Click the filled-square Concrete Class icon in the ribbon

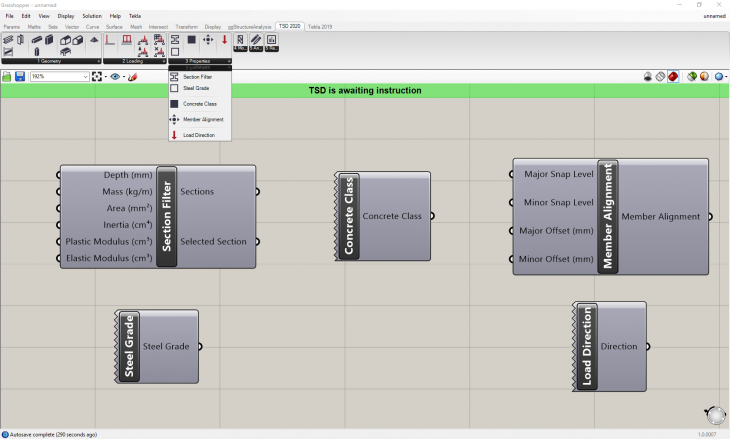click(x=191, y=40)
